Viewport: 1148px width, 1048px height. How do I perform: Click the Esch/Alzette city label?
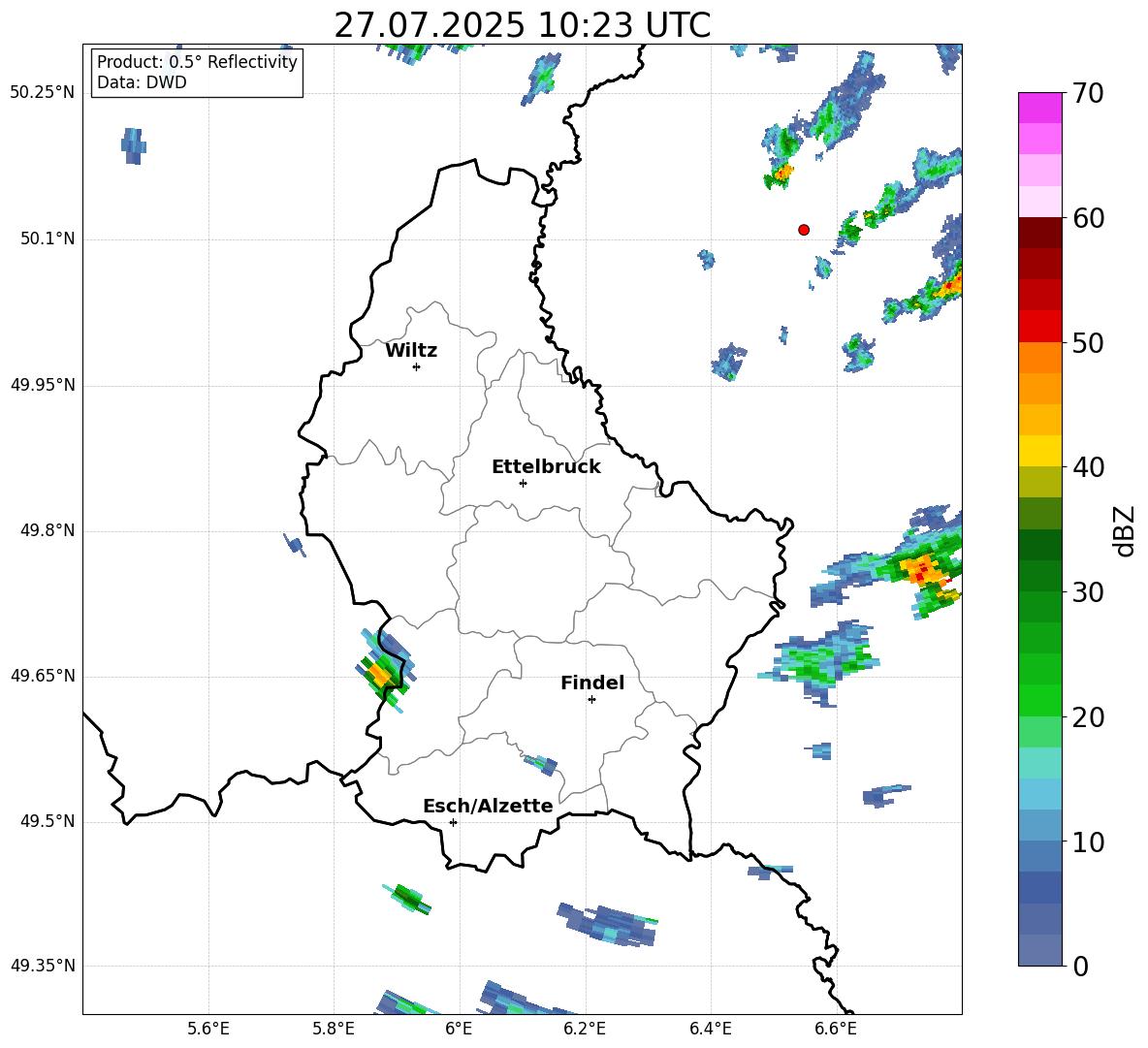[x=488, y=806]
